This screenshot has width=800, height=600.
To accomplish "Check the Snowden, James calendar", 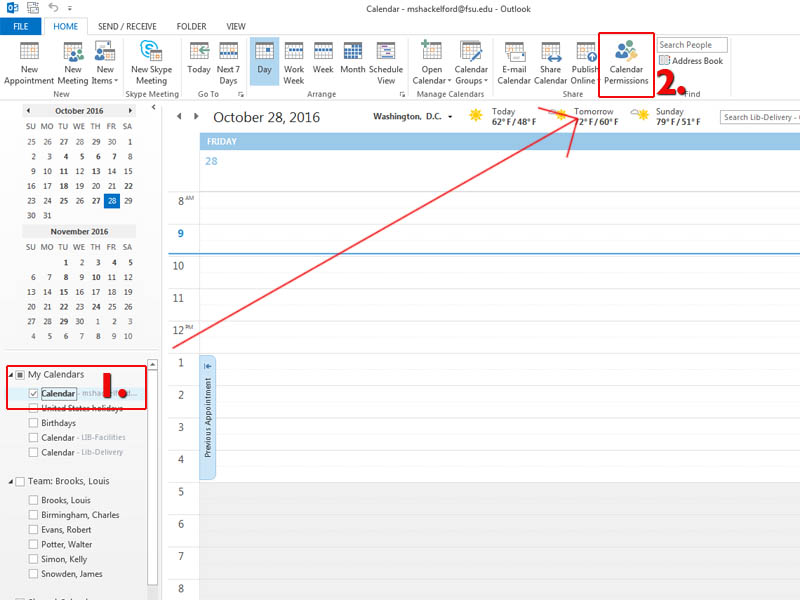I will click(x=33, y=574).
